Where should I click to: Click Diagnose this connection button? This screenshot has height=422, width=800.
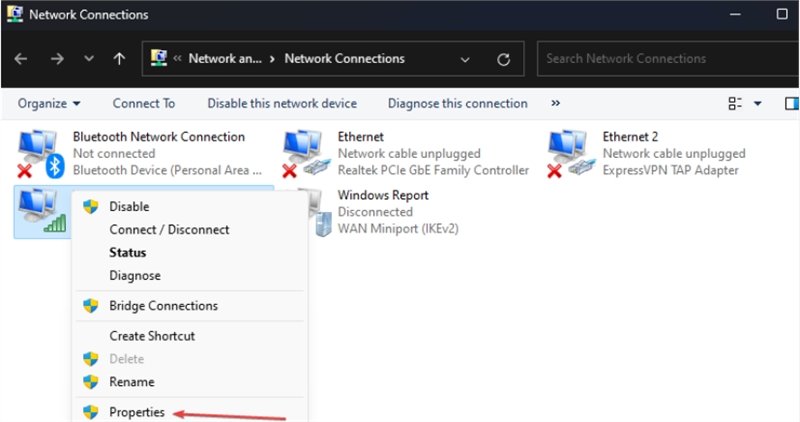(x=457, y=103)
